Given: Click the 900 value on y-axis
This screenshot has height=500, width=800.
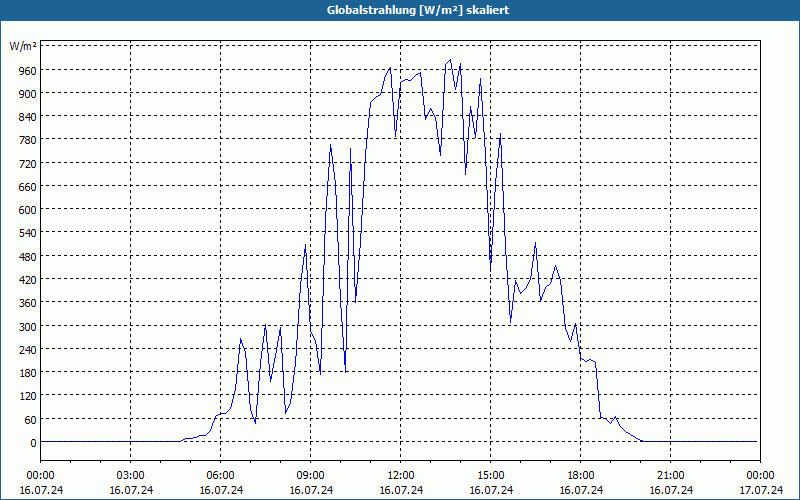Looking at the screenshot, I should pyautogui.click(x=28, y=94).
